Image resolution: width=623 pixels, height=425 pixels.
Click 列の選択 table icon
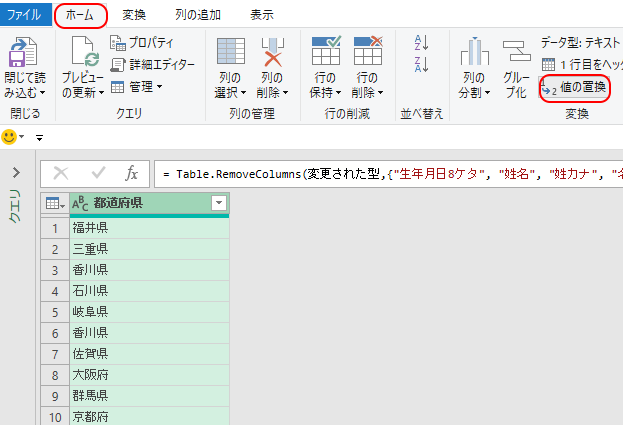pos(231,52)
